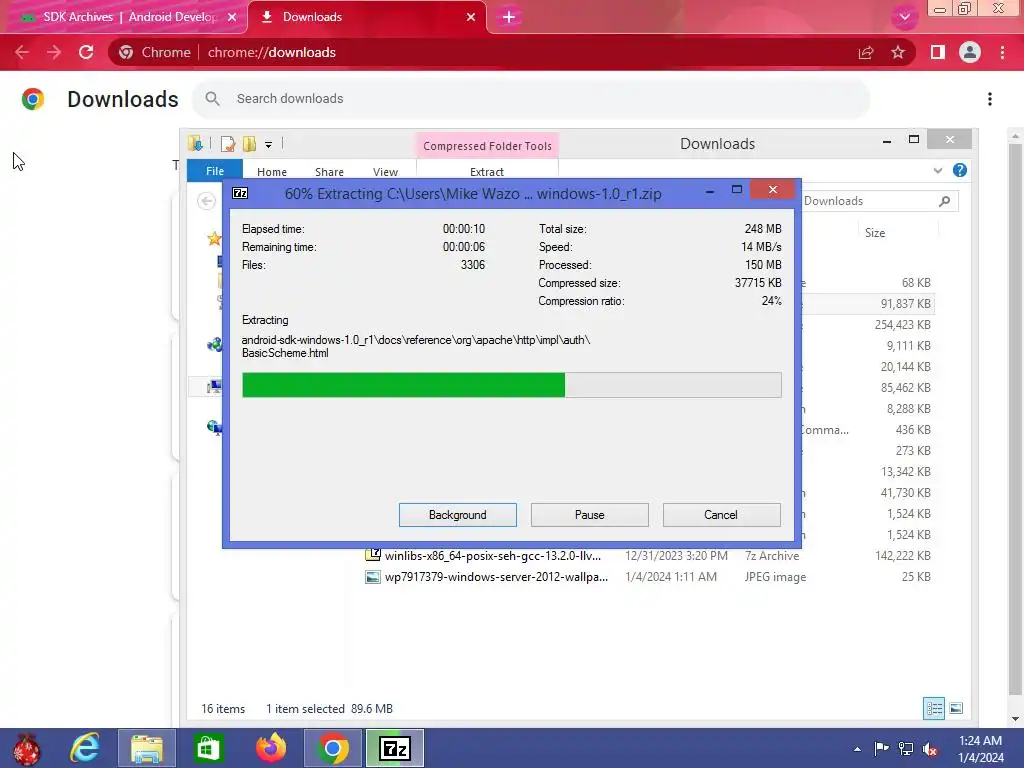The width and height of the screenshot is (1024, 768).
Task: Show hidden tray icons arrow
Action: pyautogui.click(x=857, y=749)
